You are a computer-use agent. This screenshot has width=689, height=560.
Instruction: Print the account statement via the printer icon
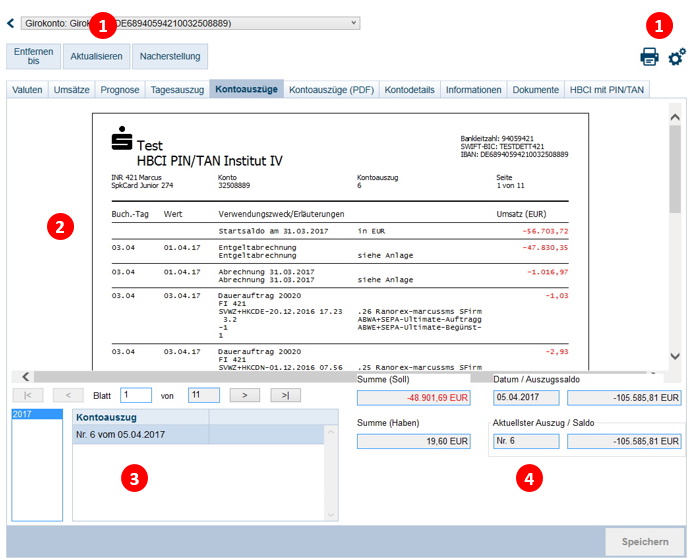coord(649,57)
